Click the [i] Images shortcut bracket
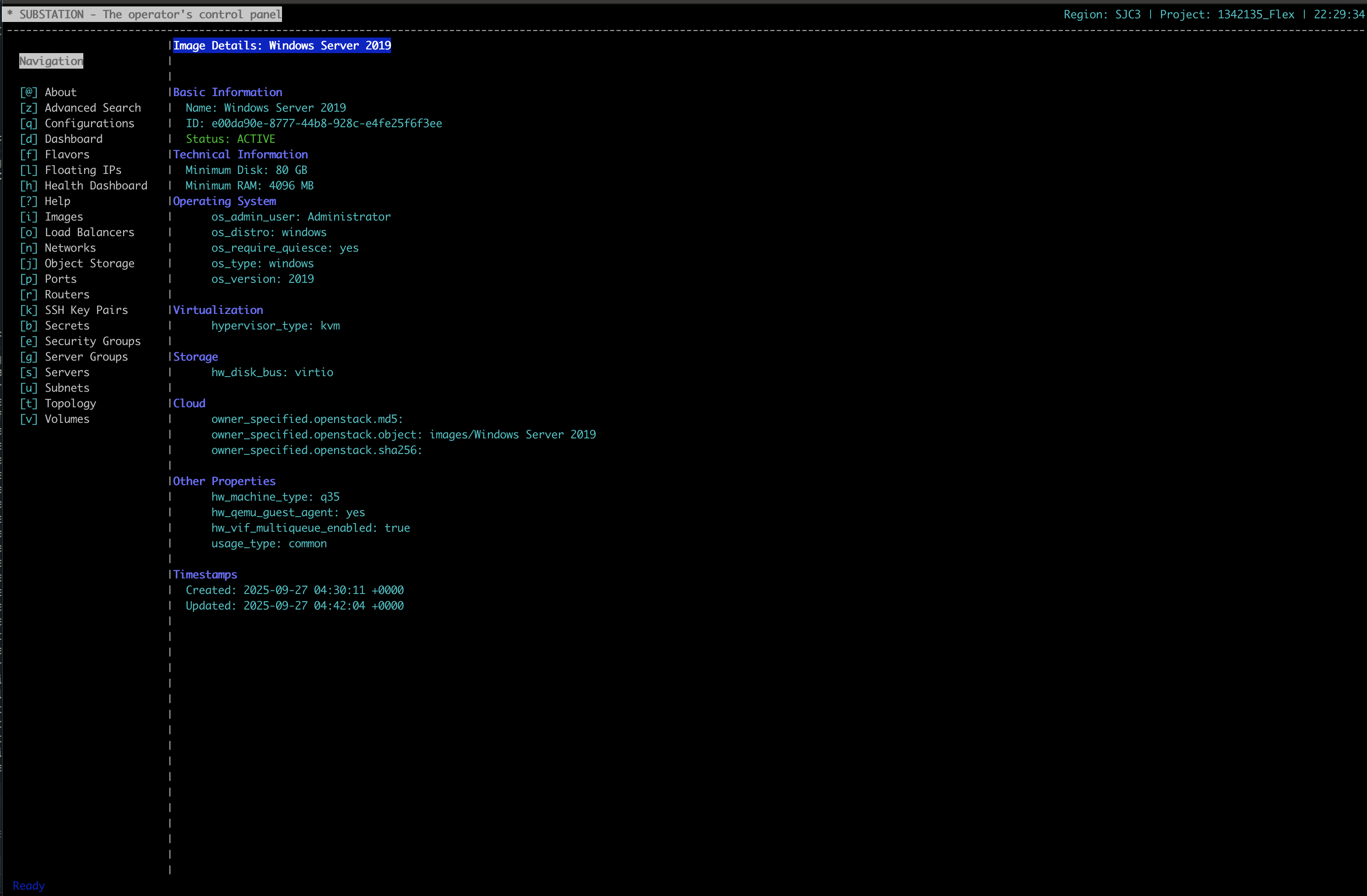The image size is (1367, 896). tap(28, 217)
